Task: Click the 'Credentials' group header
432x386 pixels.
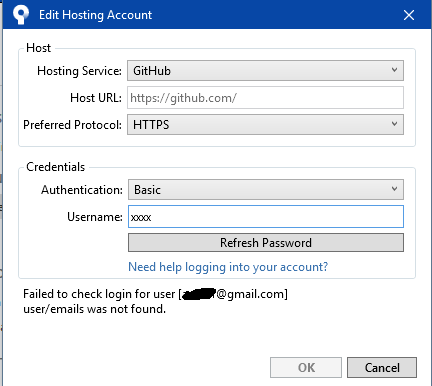Action: (x=55, y=167)
